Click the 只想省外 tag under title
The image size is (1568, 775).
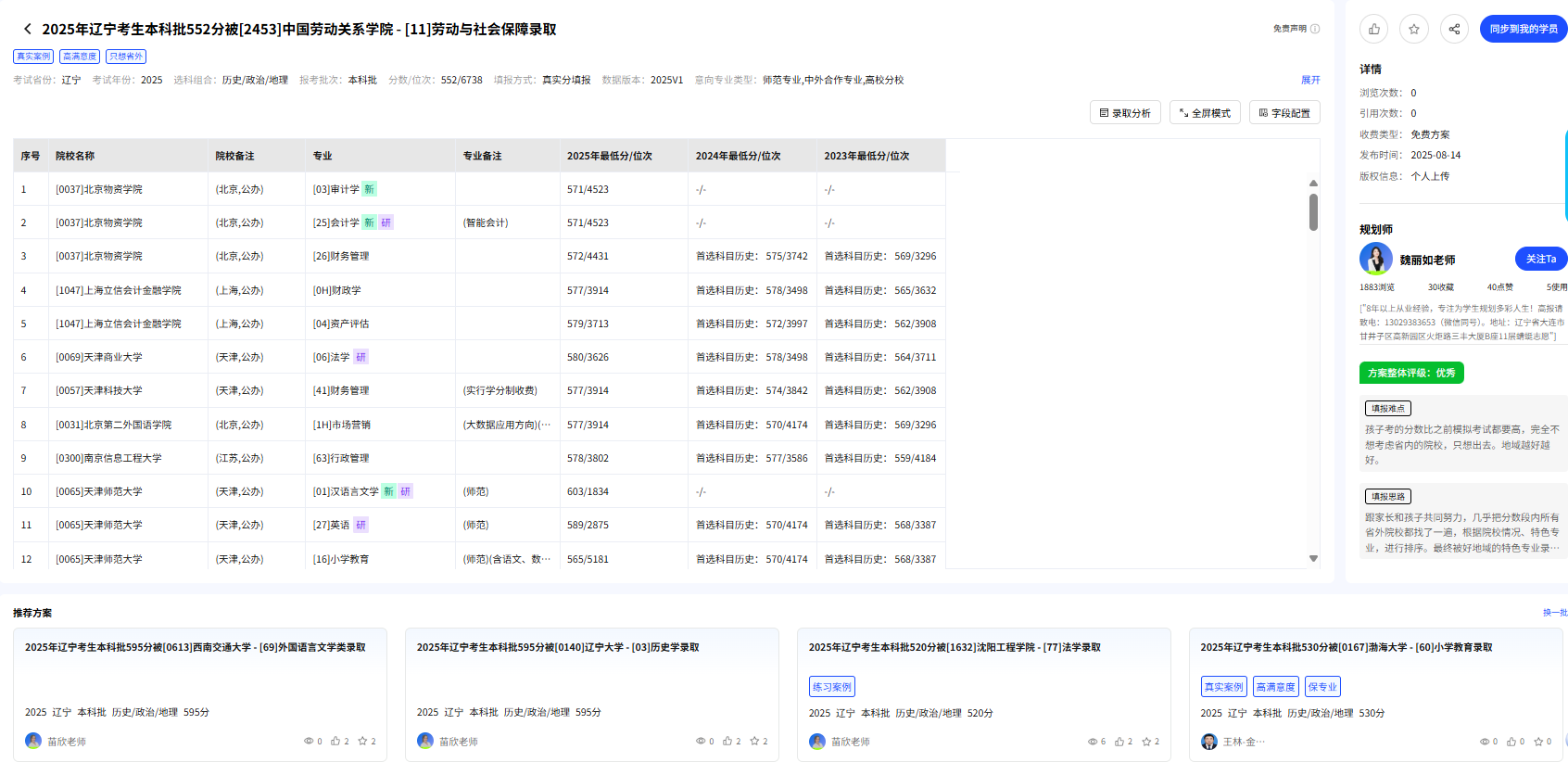[x=126, y=57]
